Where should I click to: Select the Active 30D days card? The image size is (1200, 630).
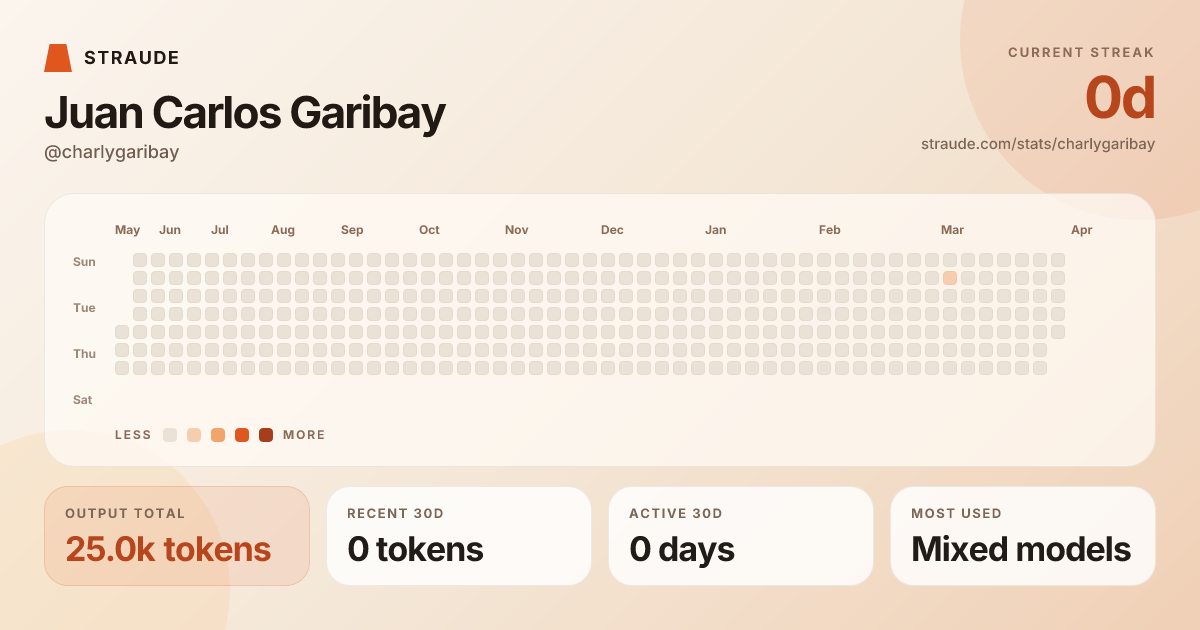[x=741, y=536]
